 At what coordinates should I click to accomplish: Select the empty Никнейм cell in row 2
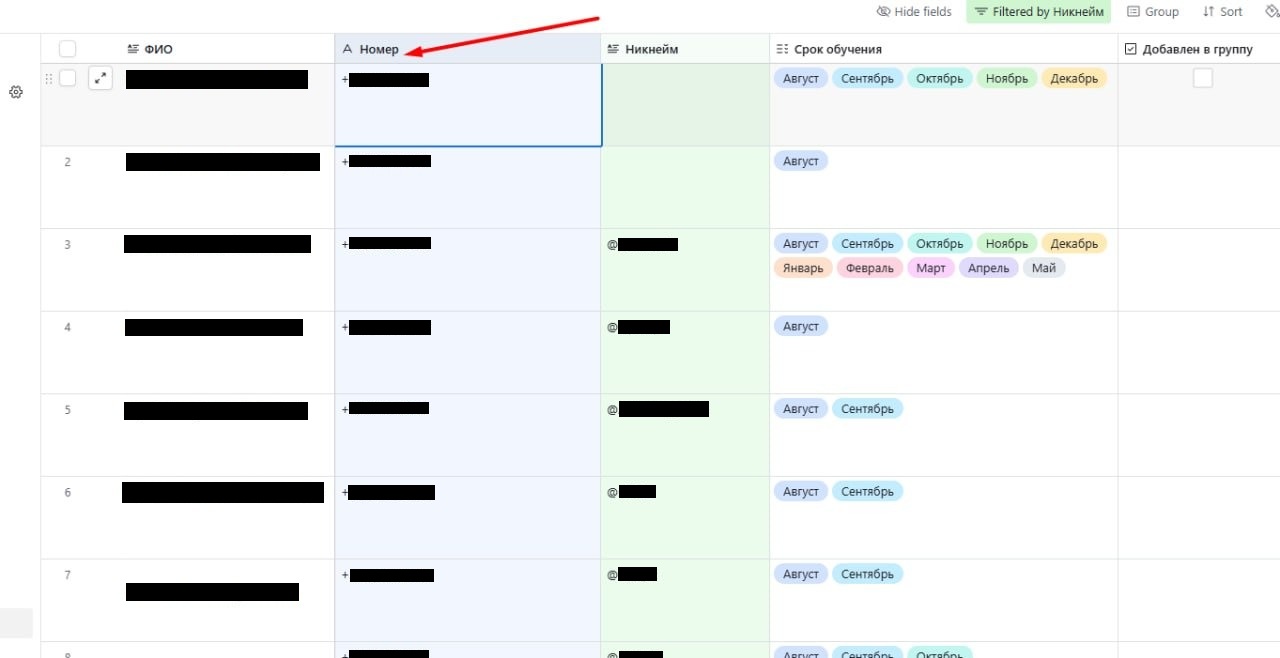click(x=685, y=188)
